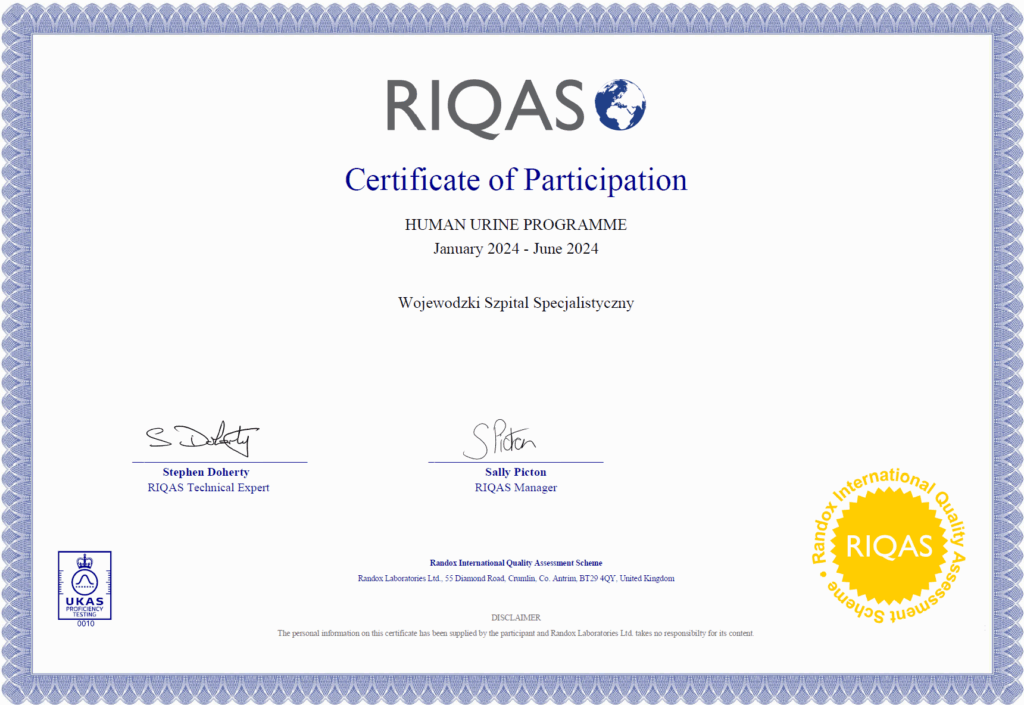The height and width of the screenshot is (705, 1024).
Task: Click the crown emblem in the UKAS logo
Action: click(84, 562)
